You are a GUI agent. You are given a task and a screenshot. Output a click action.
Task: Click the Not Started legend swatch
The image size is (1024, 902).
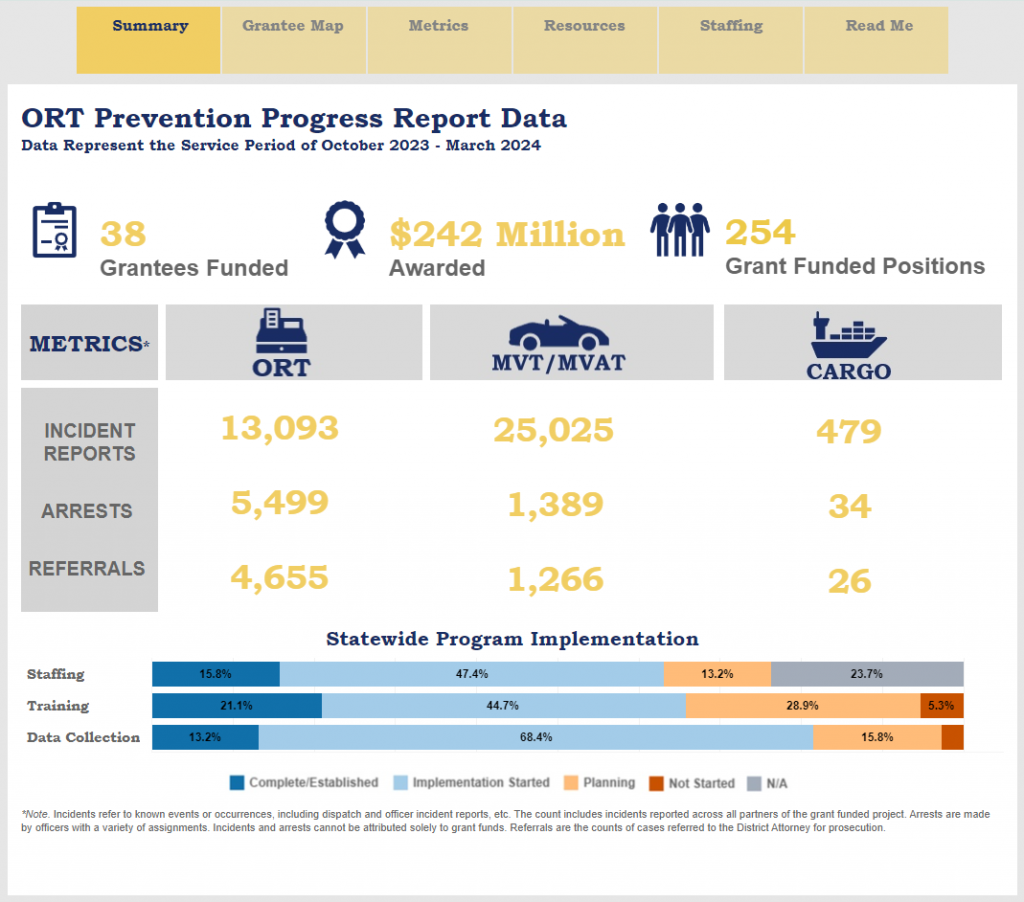click(656, 783)
